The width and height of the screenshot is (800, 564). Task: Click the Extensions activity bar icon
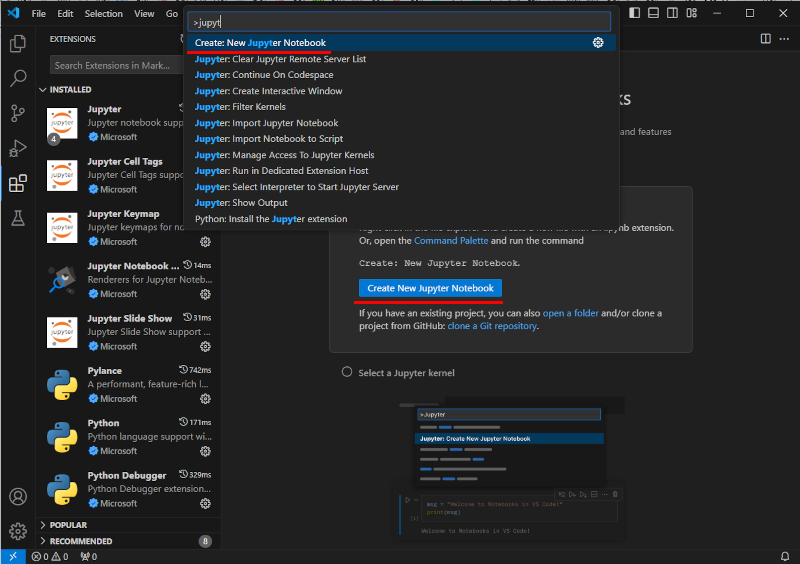[x=18, y=183]
